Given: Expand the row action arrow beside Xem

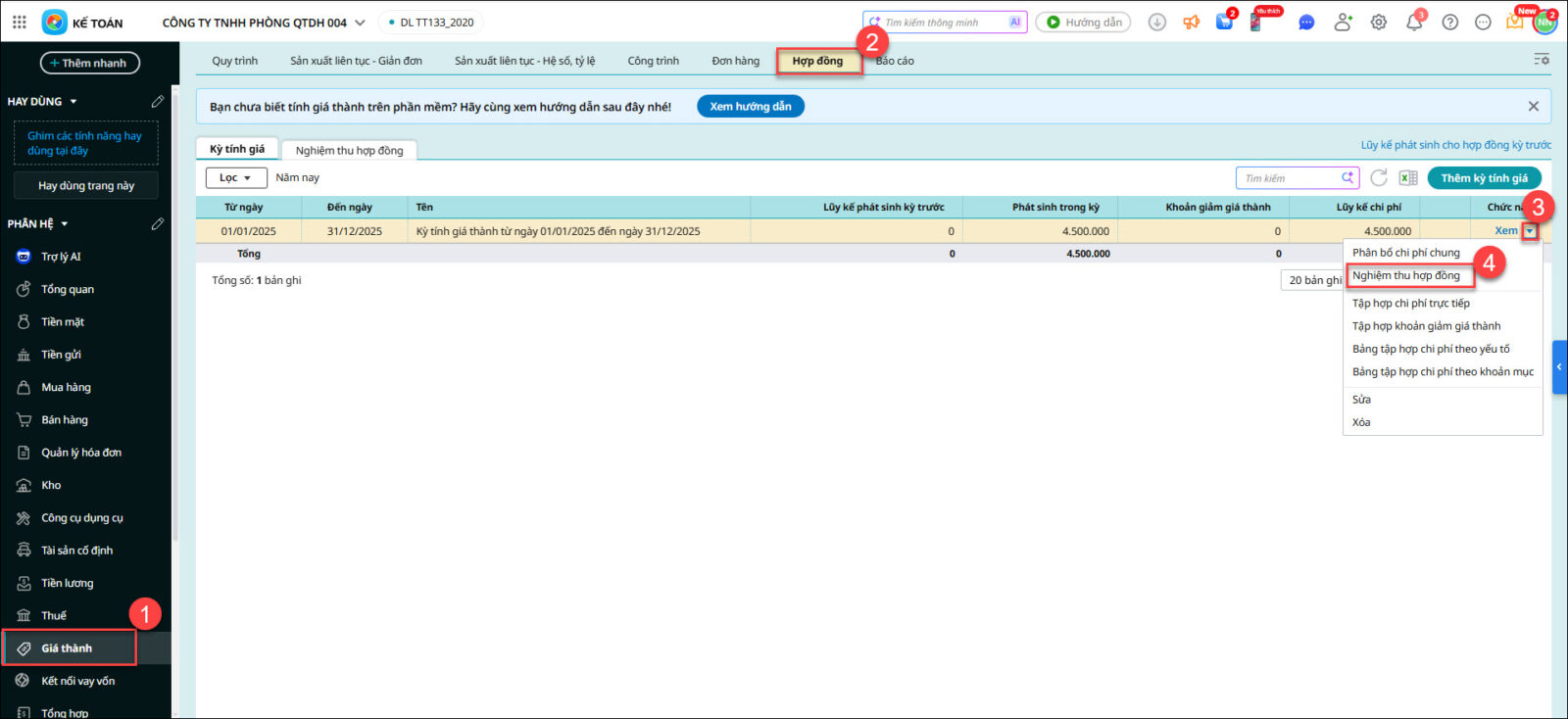Looking at the screenshot, I should [1530, 231].
